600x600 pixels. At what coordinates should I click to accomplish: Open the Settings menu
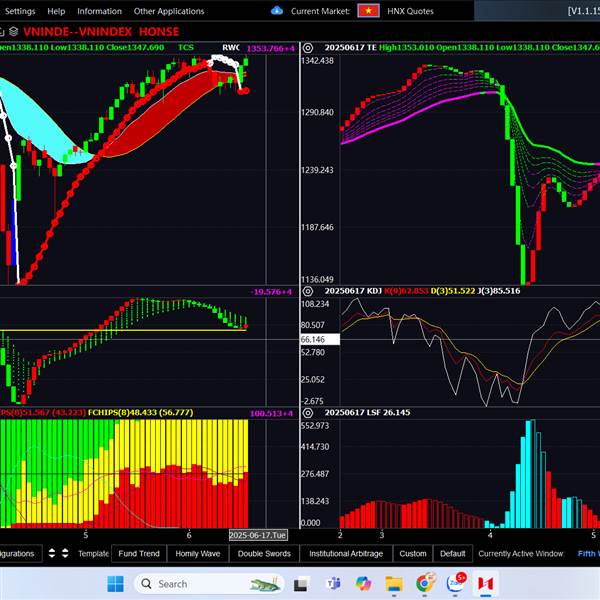20,11
